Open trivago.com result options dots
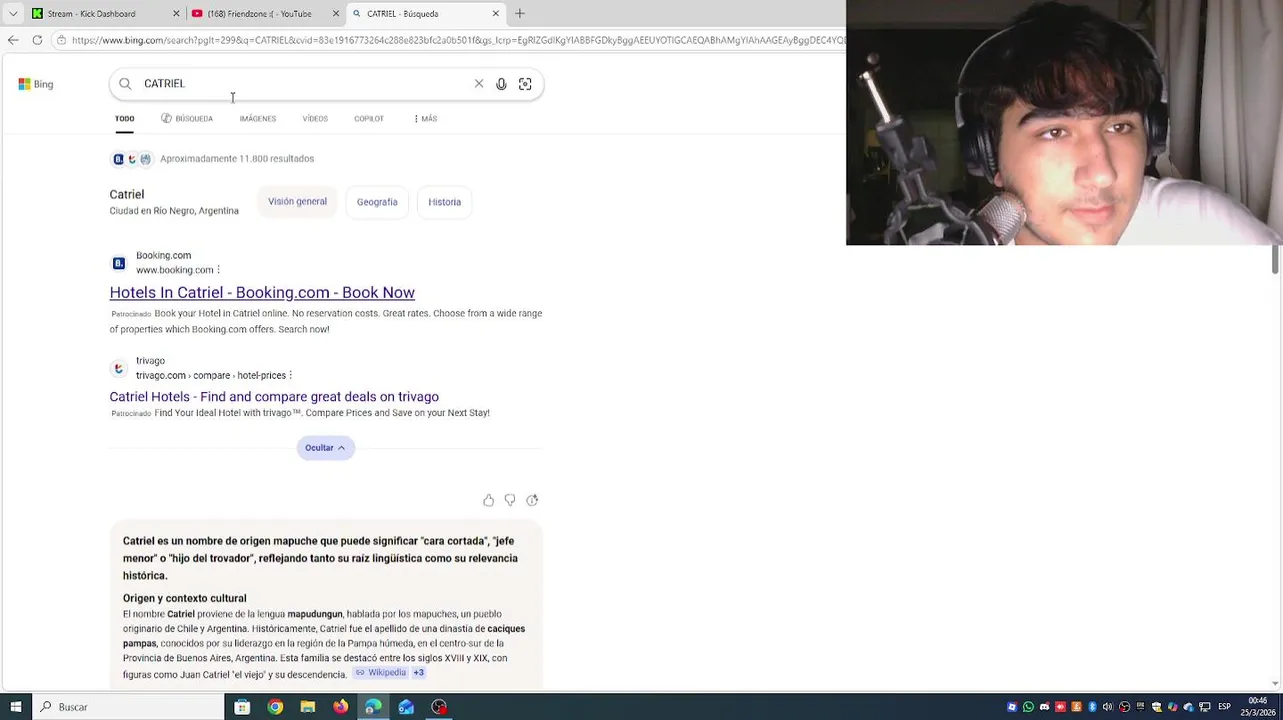The width and height of the screenshot is (1283, 720). (x=290, y=375)
